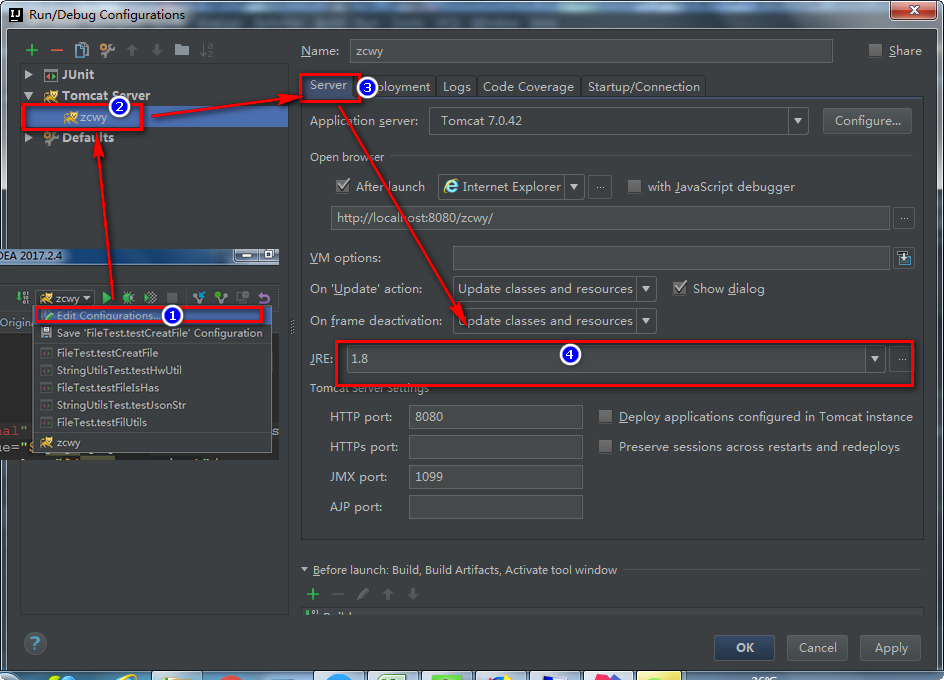This screenshot has width=944, height=680.
Task: Open the Startup/Connection tab
Action: coord(643,87)
